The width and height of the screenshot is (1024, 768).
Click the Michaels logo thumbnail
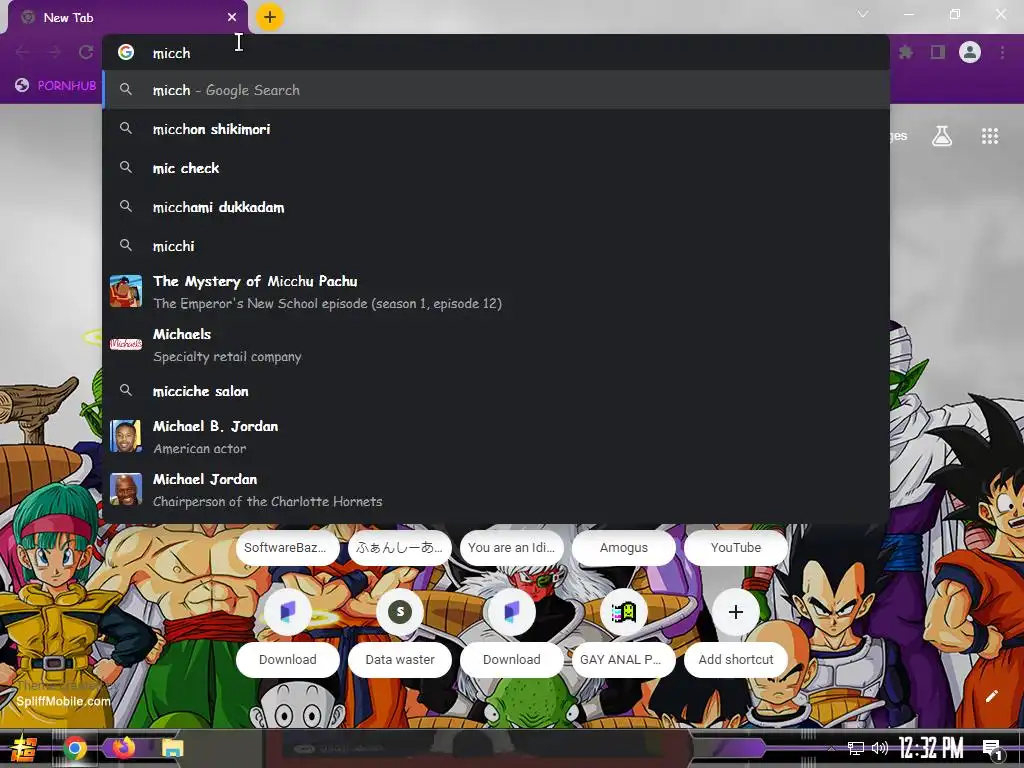point(126,344)
